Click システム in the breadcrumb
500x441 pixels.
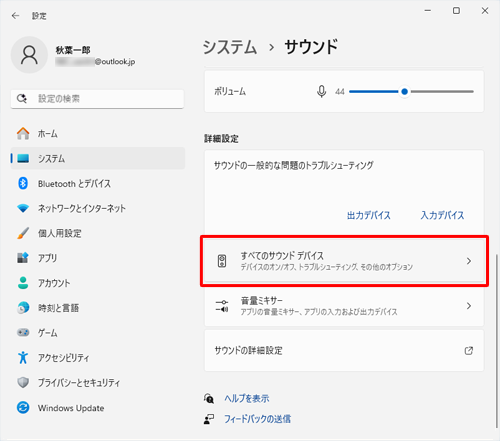230,47
